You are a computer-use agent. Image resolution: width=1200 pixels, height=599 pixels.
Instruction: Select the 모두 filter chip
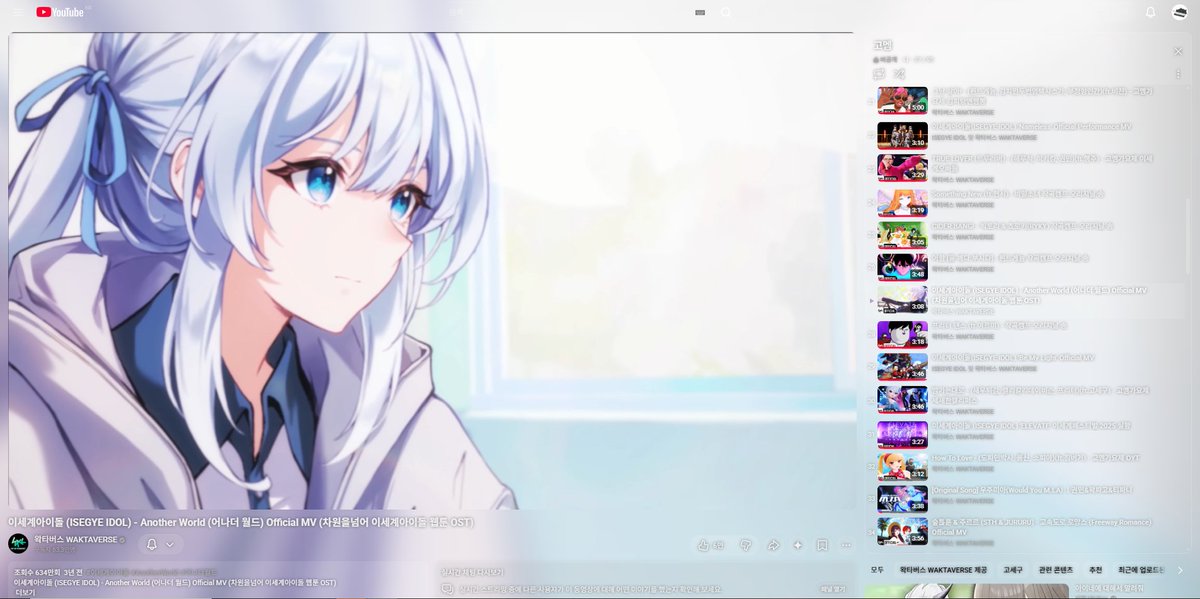(x=877, y=570)
